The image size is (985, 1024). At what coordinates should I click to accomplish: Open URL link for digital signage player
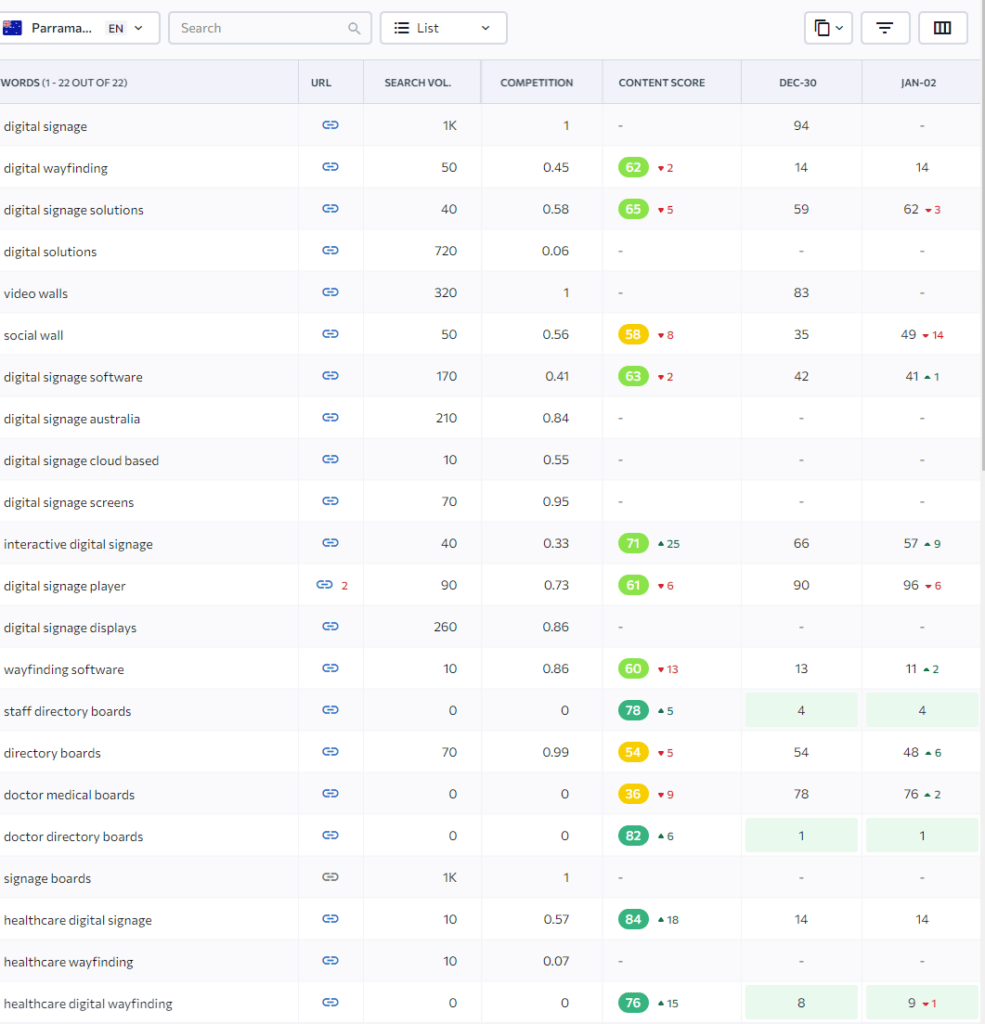pyautogui.click(x=324, y=585)
